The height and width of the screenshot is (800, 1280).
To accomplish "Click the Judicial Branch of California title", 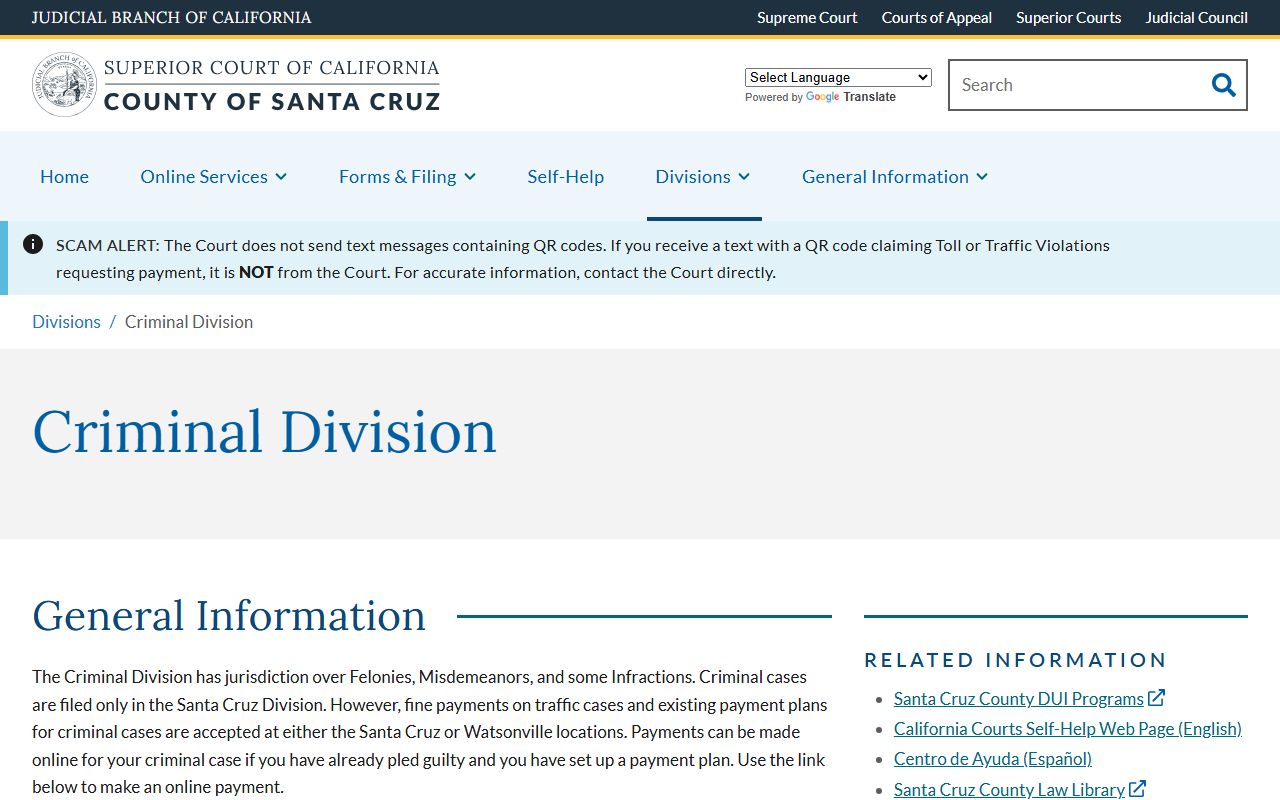I will pos(171,17).
